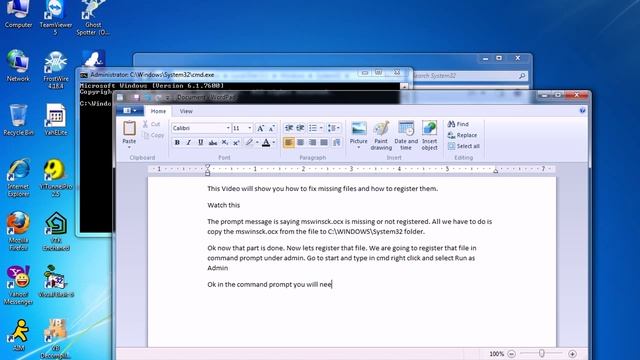Open the paragraph settings dialog icon

coord(336,142)
